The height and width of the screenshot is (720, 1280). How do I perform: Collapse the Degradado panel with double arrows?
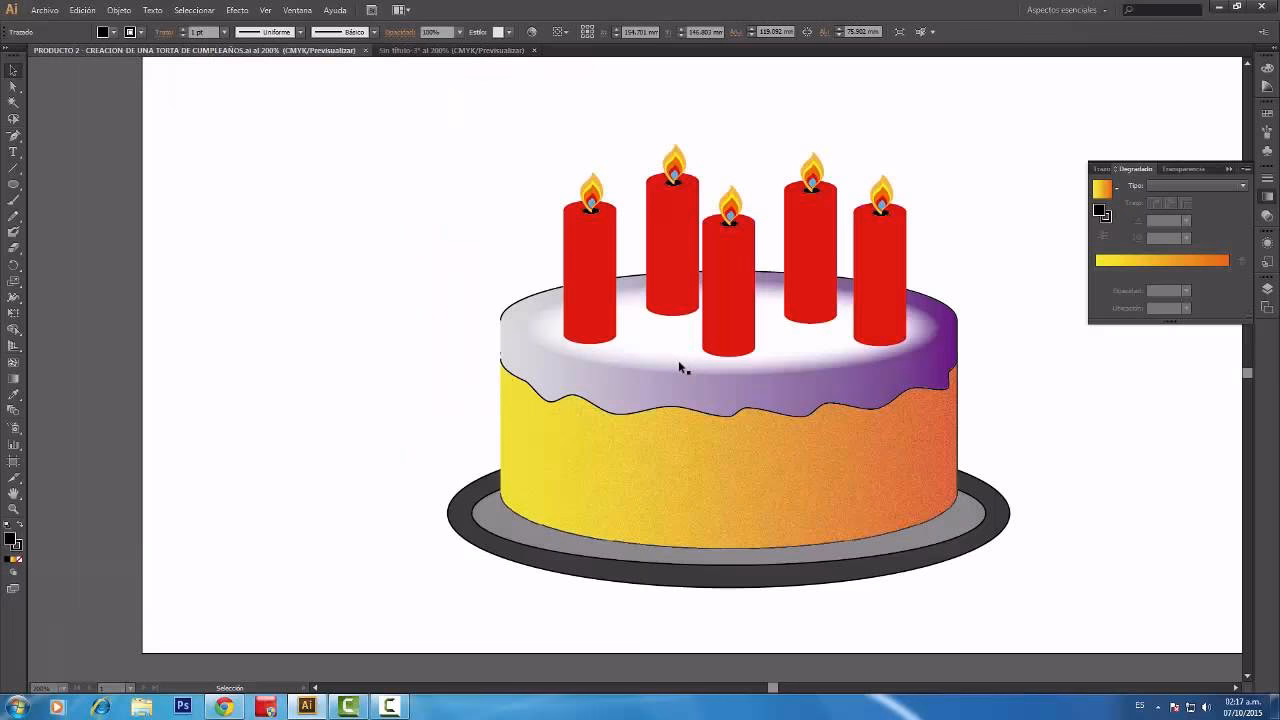click(x=1229, y=169)
